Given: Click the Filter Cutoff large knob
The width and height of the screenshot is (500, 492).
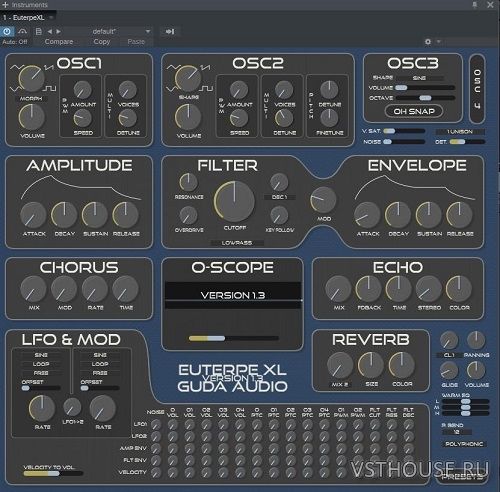Looking at the screenshot, I should point(234,201).
